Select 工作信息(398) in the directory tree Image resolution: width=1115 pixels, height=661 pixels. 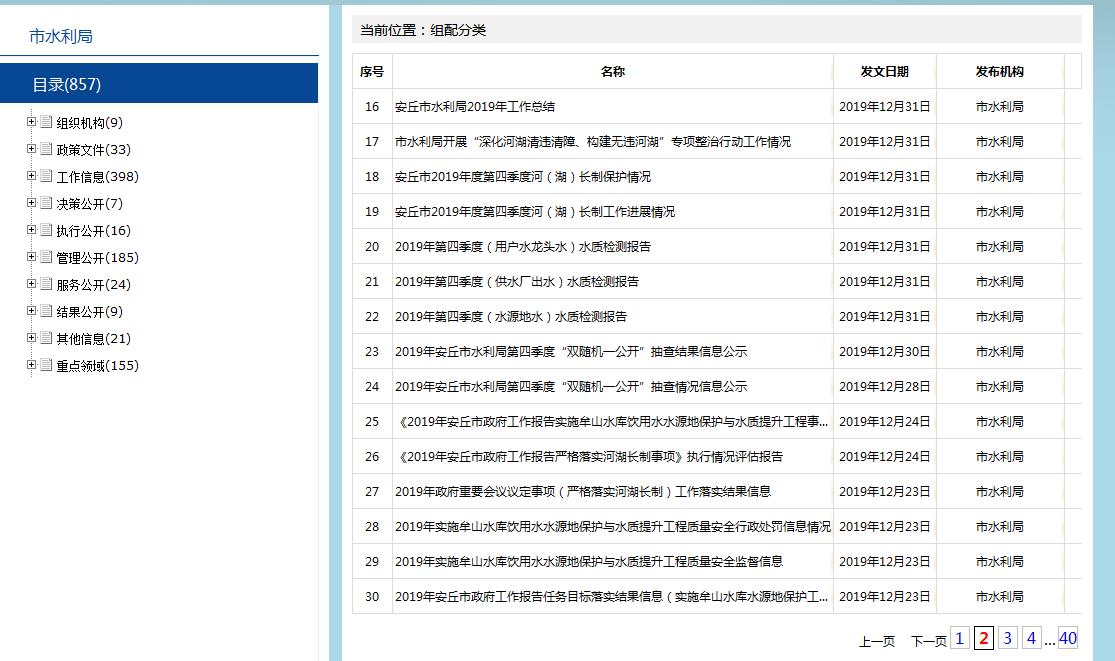[x=97, y=177]
